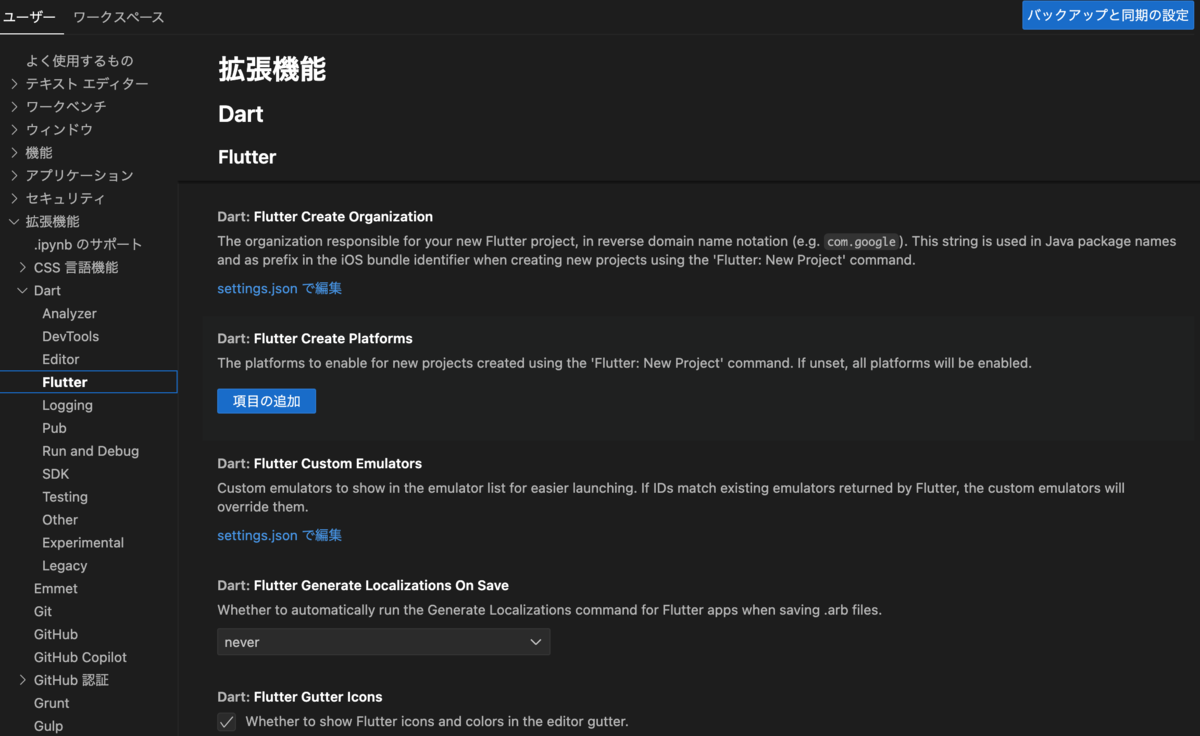Select Logging under Dart
This screenshot has height=736, width=1200.
[x=67, y=405]
